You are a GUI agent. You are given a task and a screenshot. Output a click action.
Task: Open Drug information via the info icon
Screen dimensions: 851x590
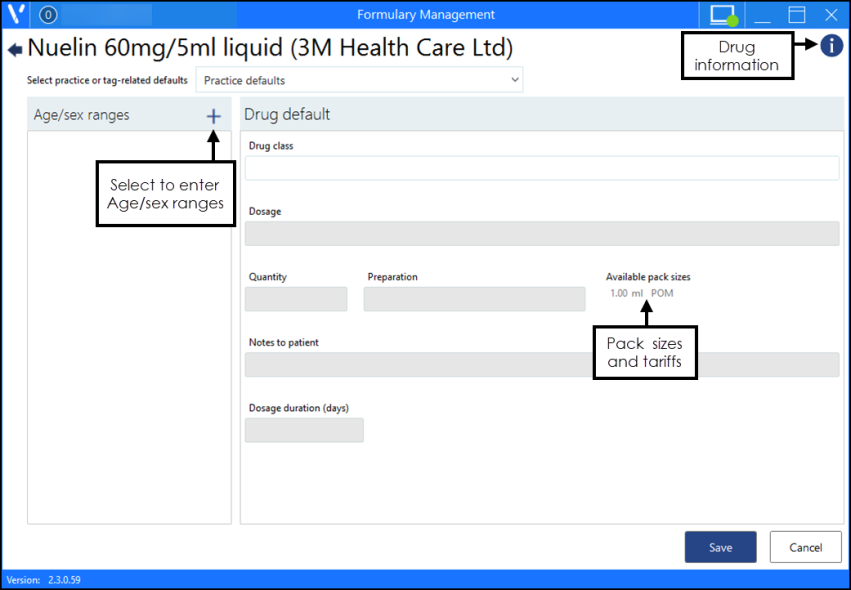pyautogui.click(x=831, y=46)
